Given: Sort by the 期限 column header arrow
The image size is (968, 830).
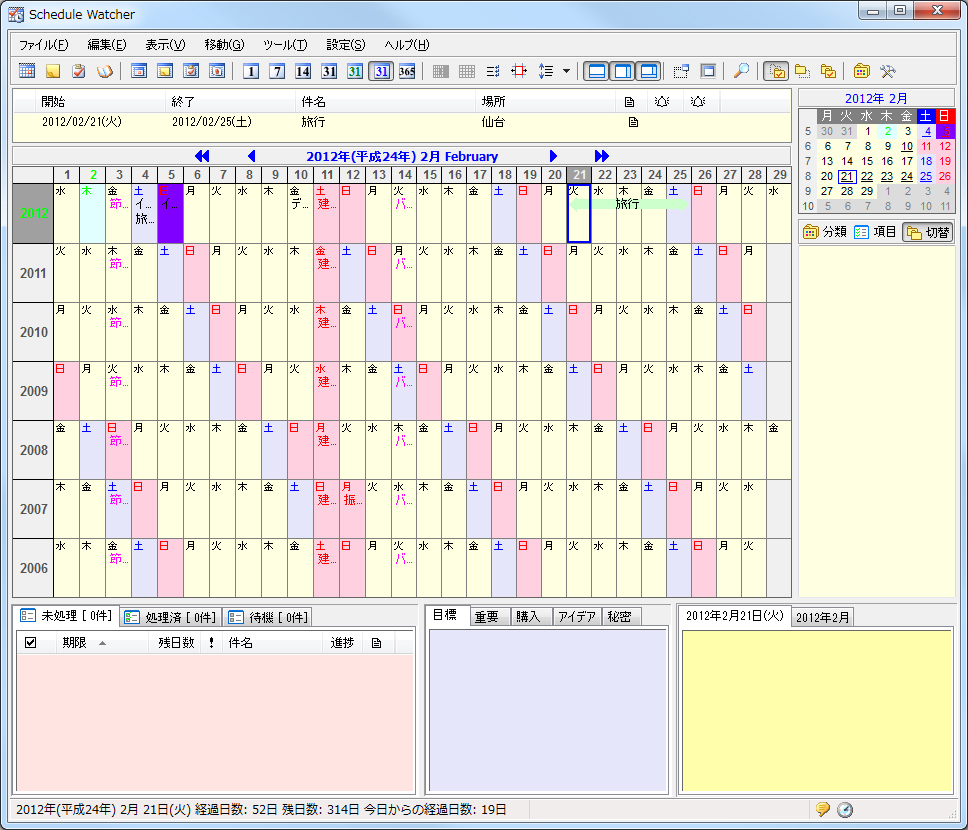Looking at the screenshot, I should (x=102, y=643).
